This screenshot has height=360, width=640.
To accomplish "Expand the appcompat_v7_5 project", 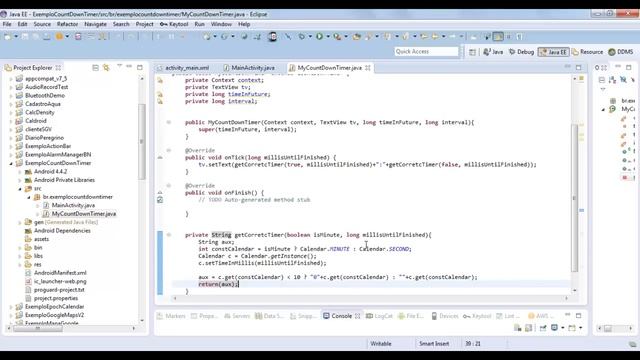I will [x=11, y=79].
